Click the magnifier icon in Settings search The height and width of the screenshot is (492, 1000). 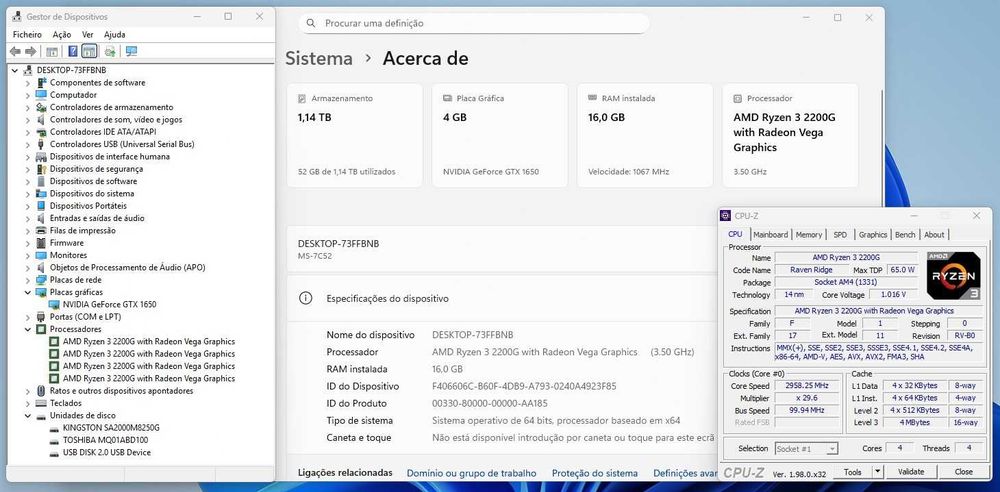coord(311,23)
